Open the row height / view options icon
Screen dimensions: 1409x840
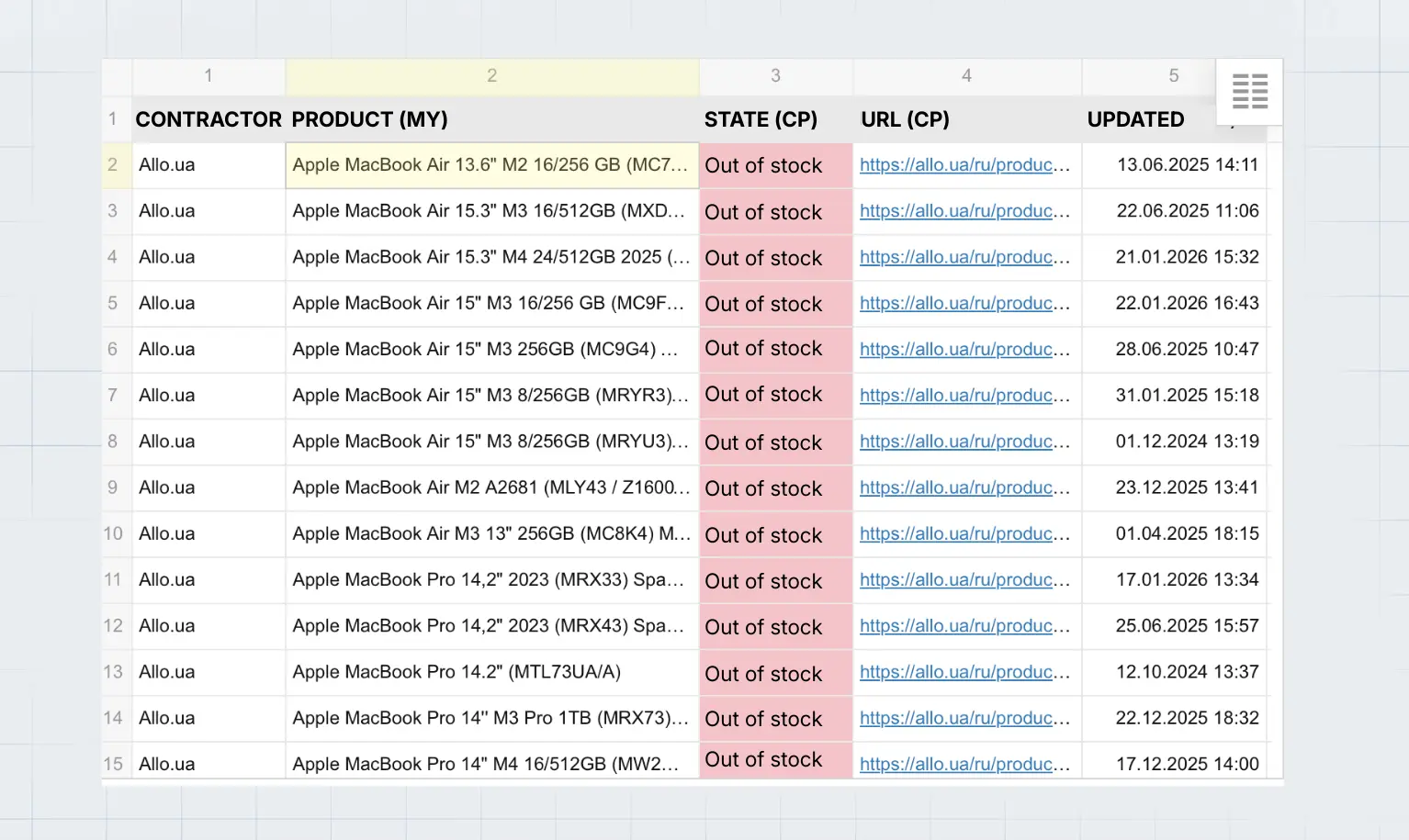click(x=1249, y=92)
